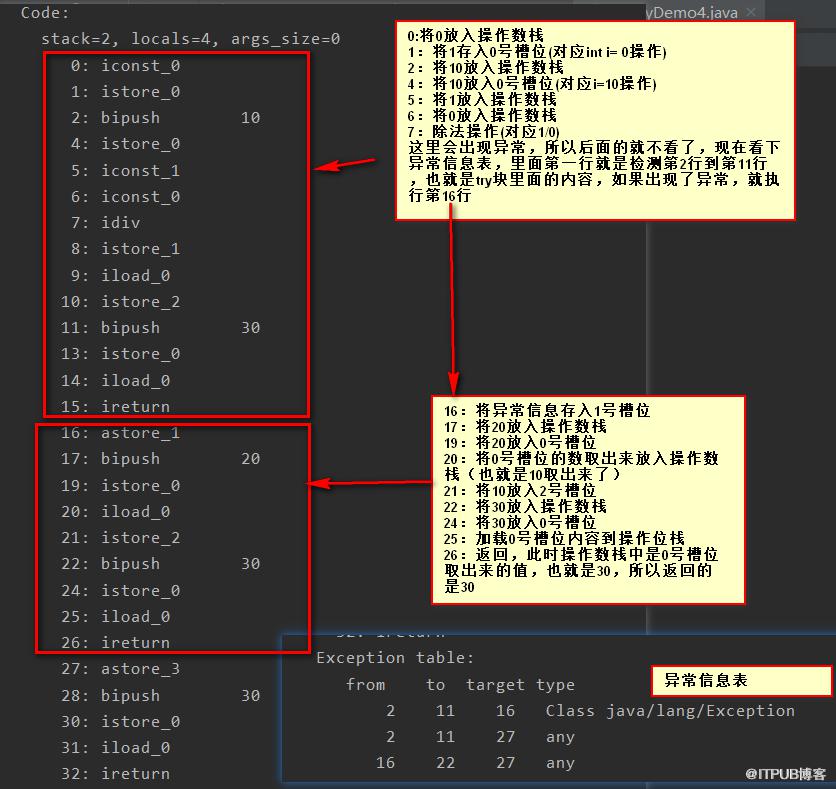Select the '20: iload_0' instruction
This screenshot has height=789, width=836.
click(x=115, y=512)
